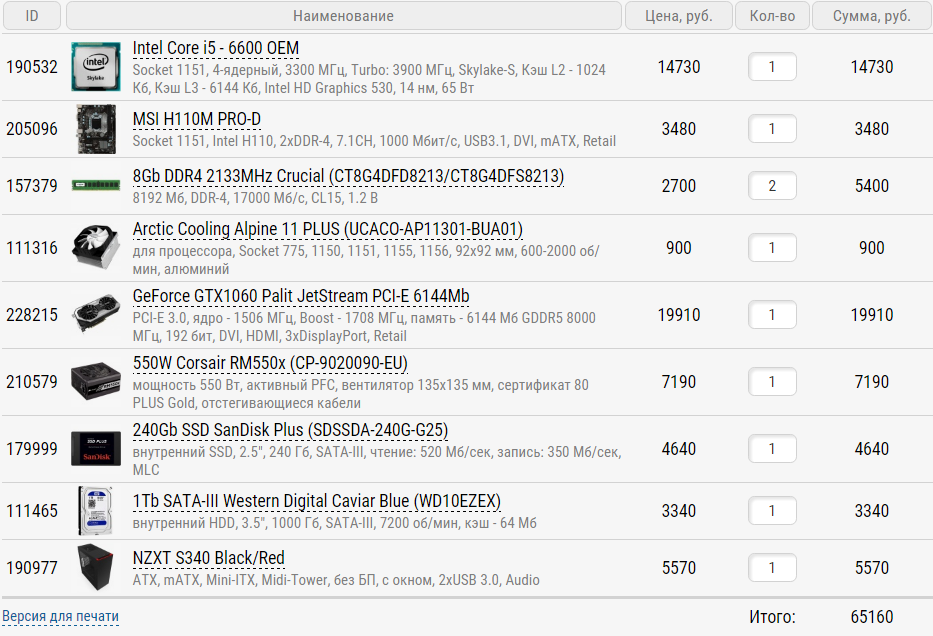Open the Intel Core i5 processor thumbnail
Image resolution: width=933 pixels, height=636 pixels.
click(x=96, y=67)
